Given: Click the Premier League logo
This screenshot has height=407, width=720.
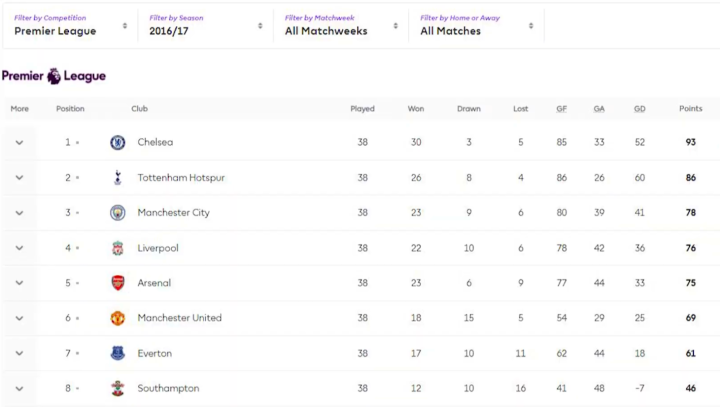Looking at the screenshot, I should (x=54, y=76).
